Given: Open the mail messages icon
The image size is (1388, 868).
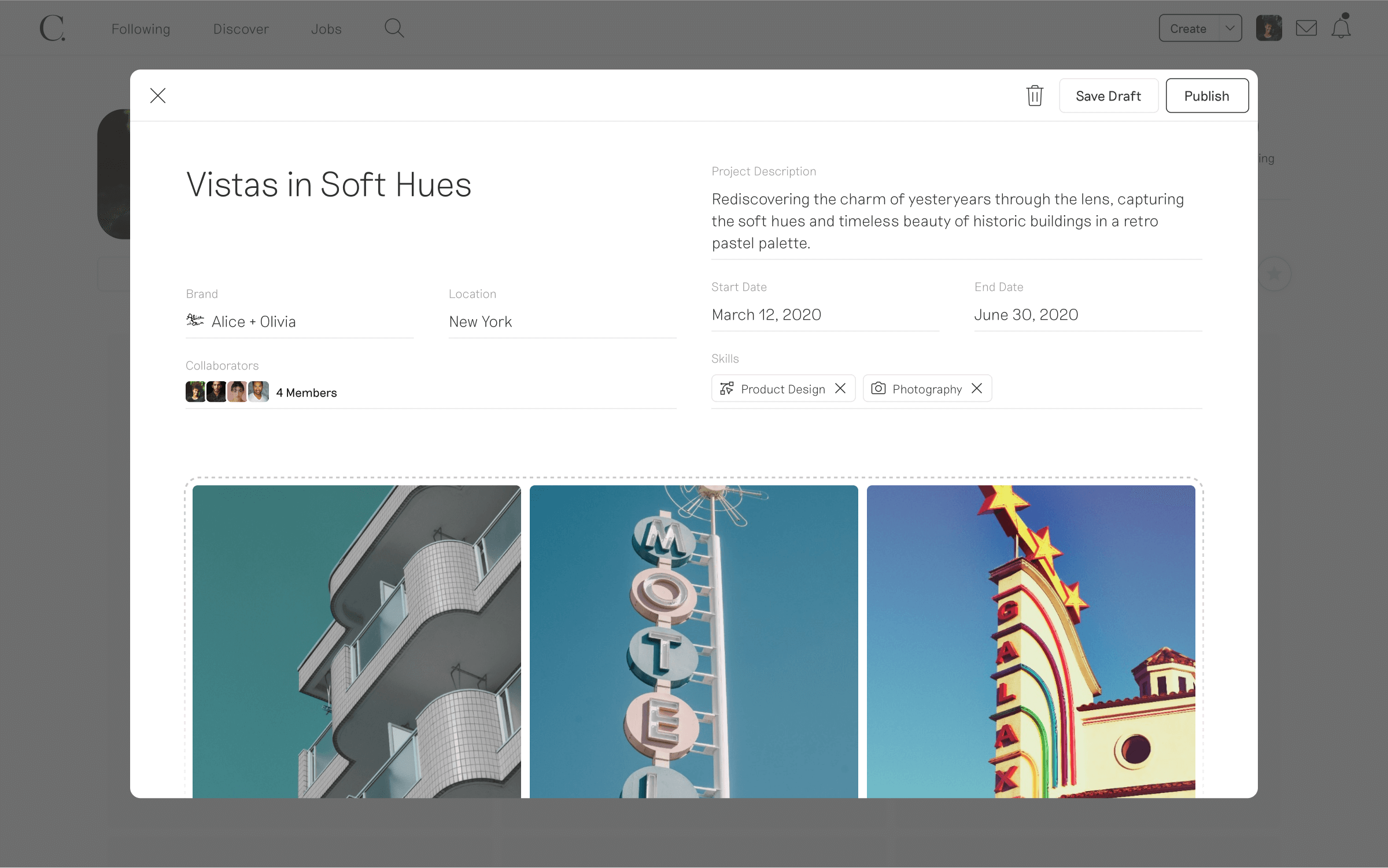Looking at the screenshot, I should pyautogui.click(x=1306, y=28).
